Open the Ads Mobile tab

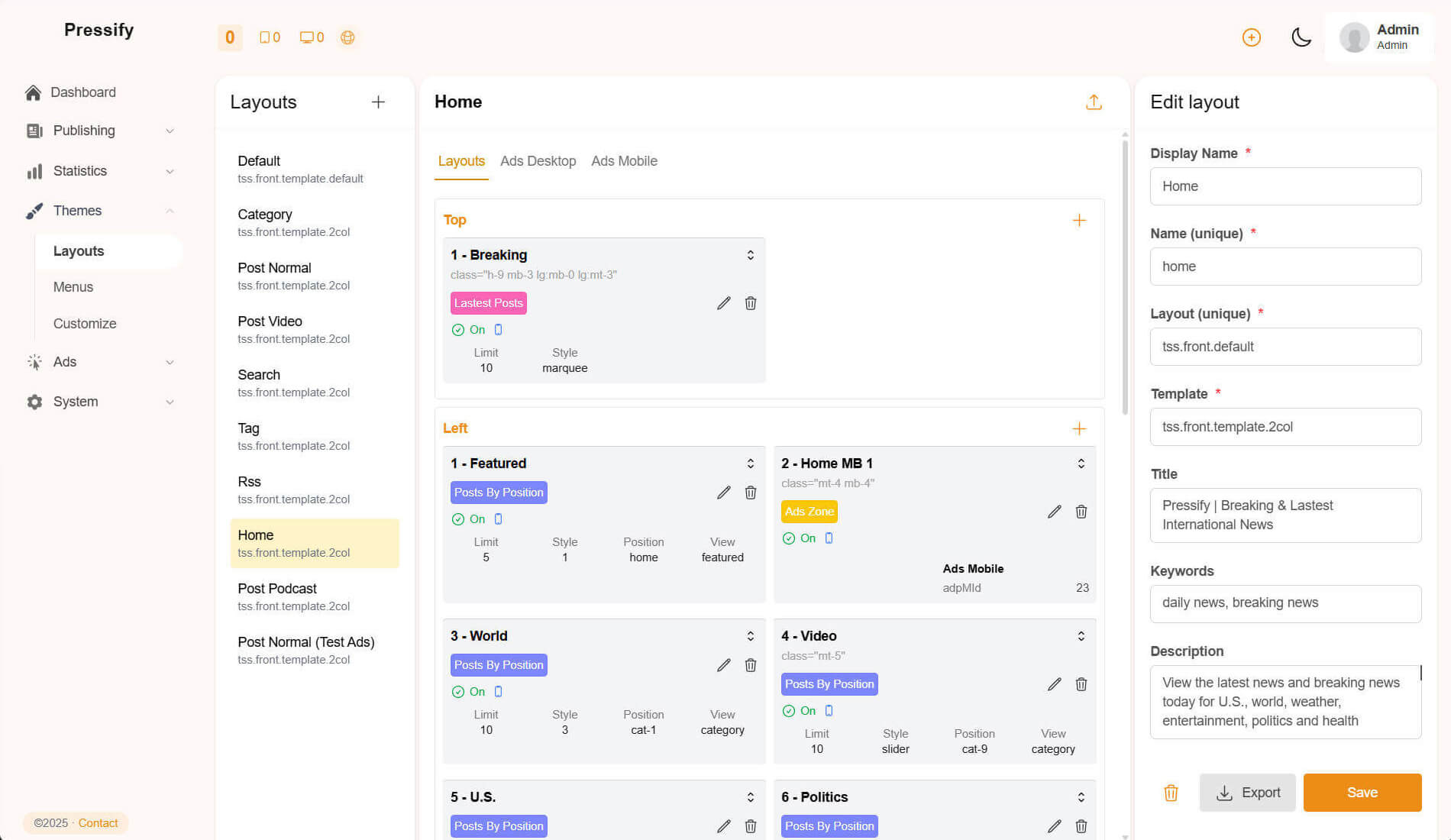click(624, 161)
